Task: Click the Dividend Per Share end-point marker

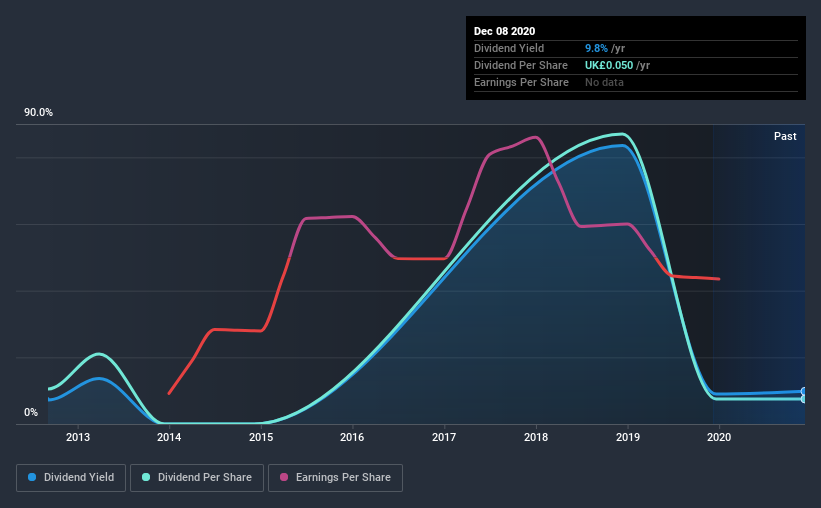Action: (x=804, y=399)
